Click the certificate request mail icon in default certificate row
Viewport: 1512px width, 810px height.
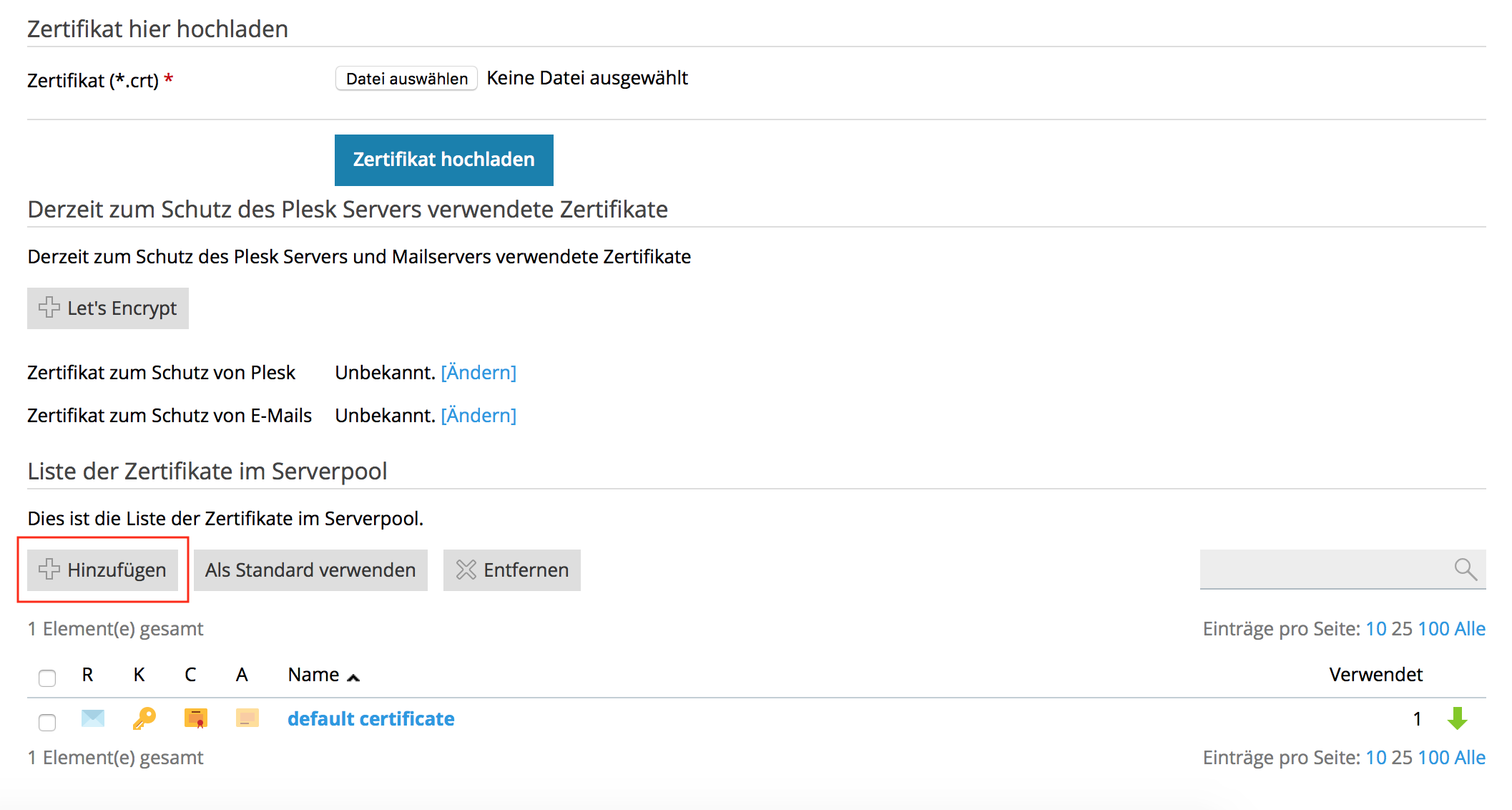click(93, 718)
